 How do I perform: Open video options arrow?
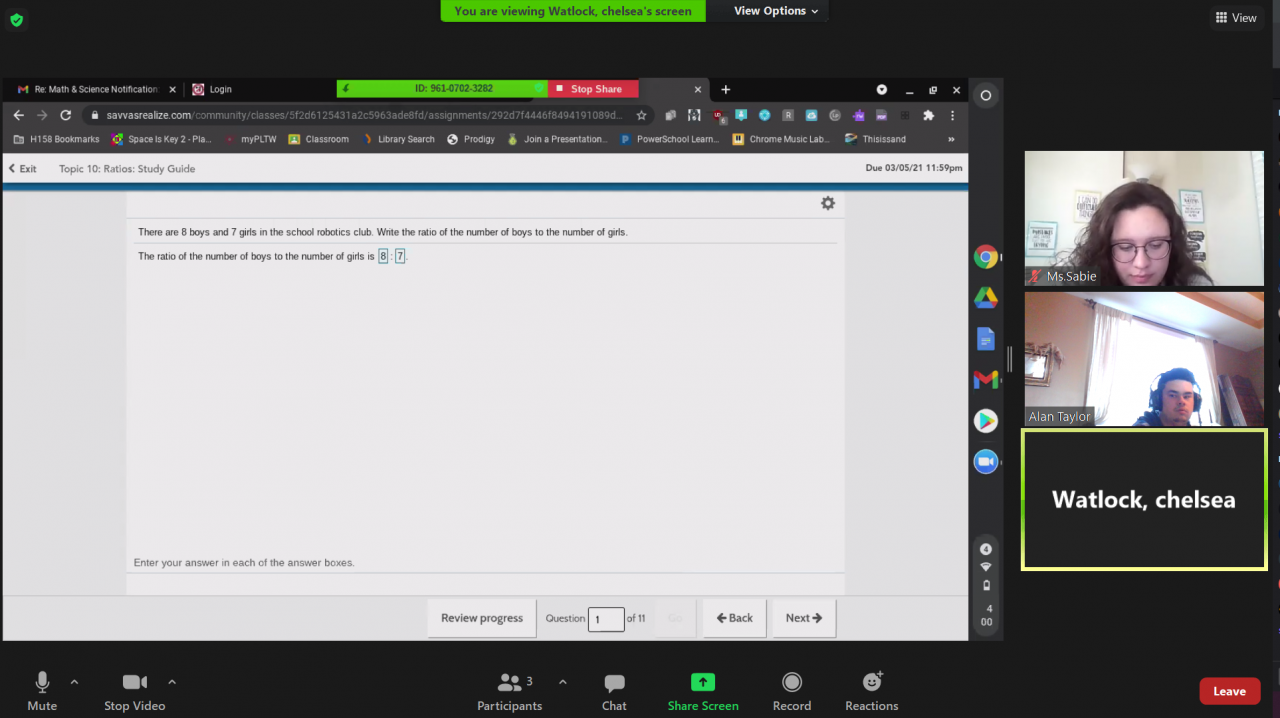point(172,682)
